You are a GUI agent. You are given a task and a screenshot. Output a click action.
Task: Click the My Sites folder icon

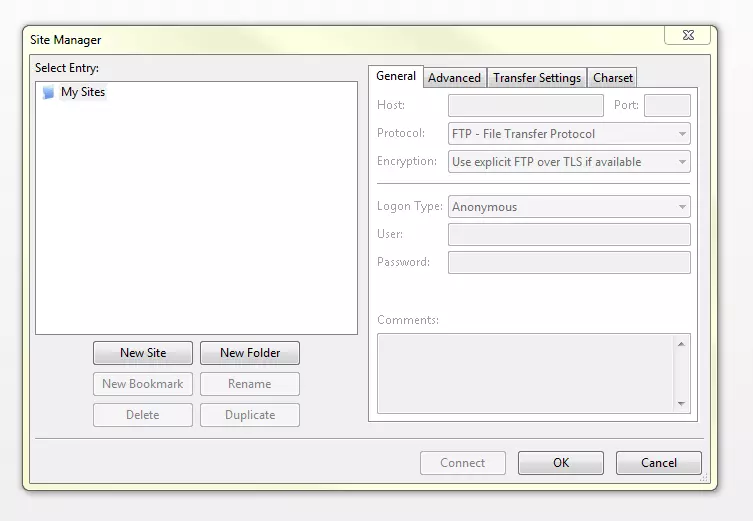tap(48, 92)
